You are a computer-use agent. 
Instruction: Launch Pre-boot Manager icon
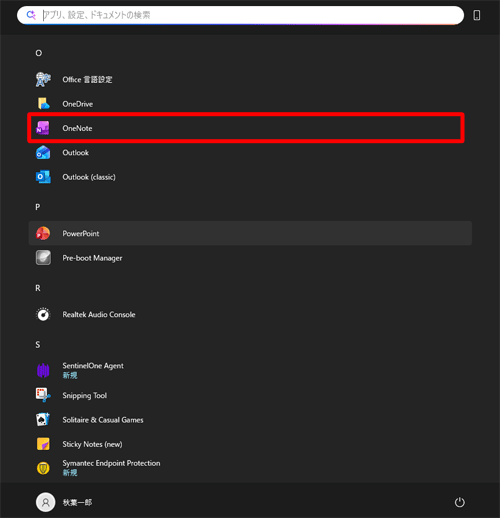tap(43, 258)
